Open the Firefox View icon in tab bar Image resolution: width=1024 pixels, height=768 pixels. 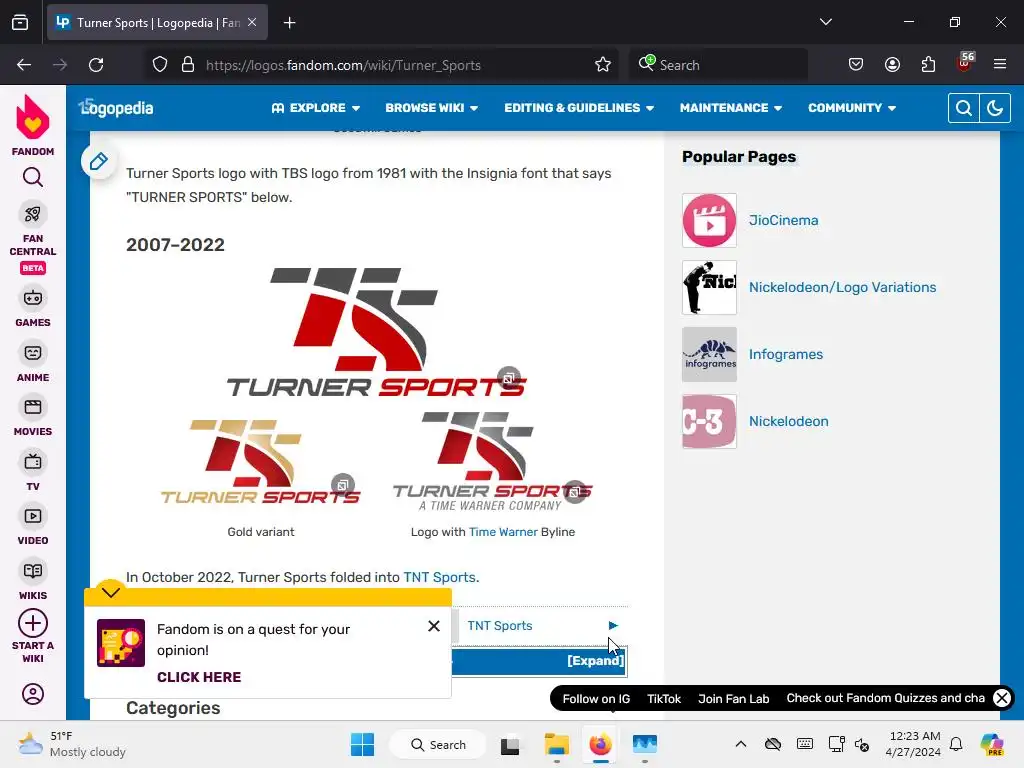[x=20, y=23]
